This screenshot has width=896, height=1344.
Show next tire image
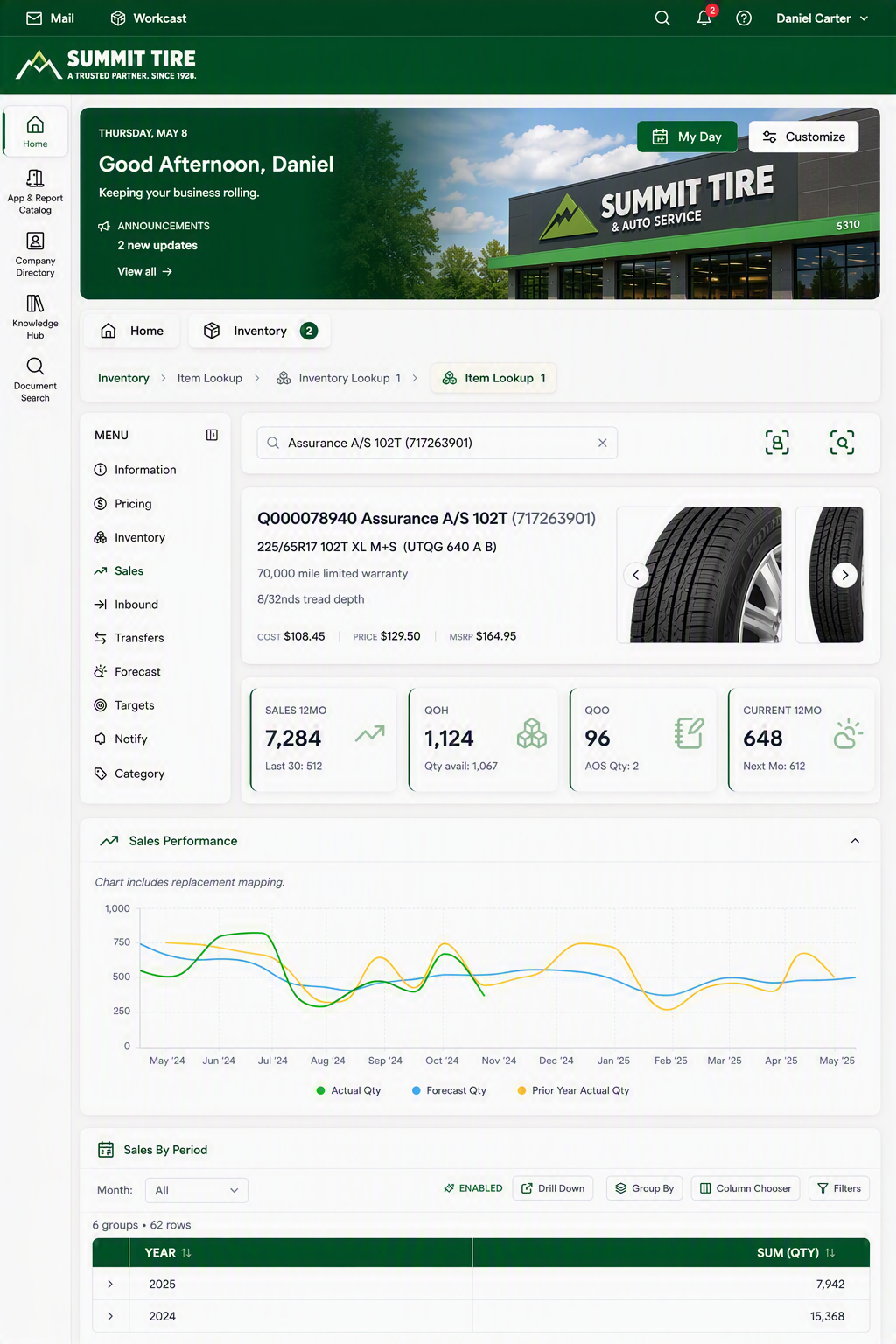(844, 575)
